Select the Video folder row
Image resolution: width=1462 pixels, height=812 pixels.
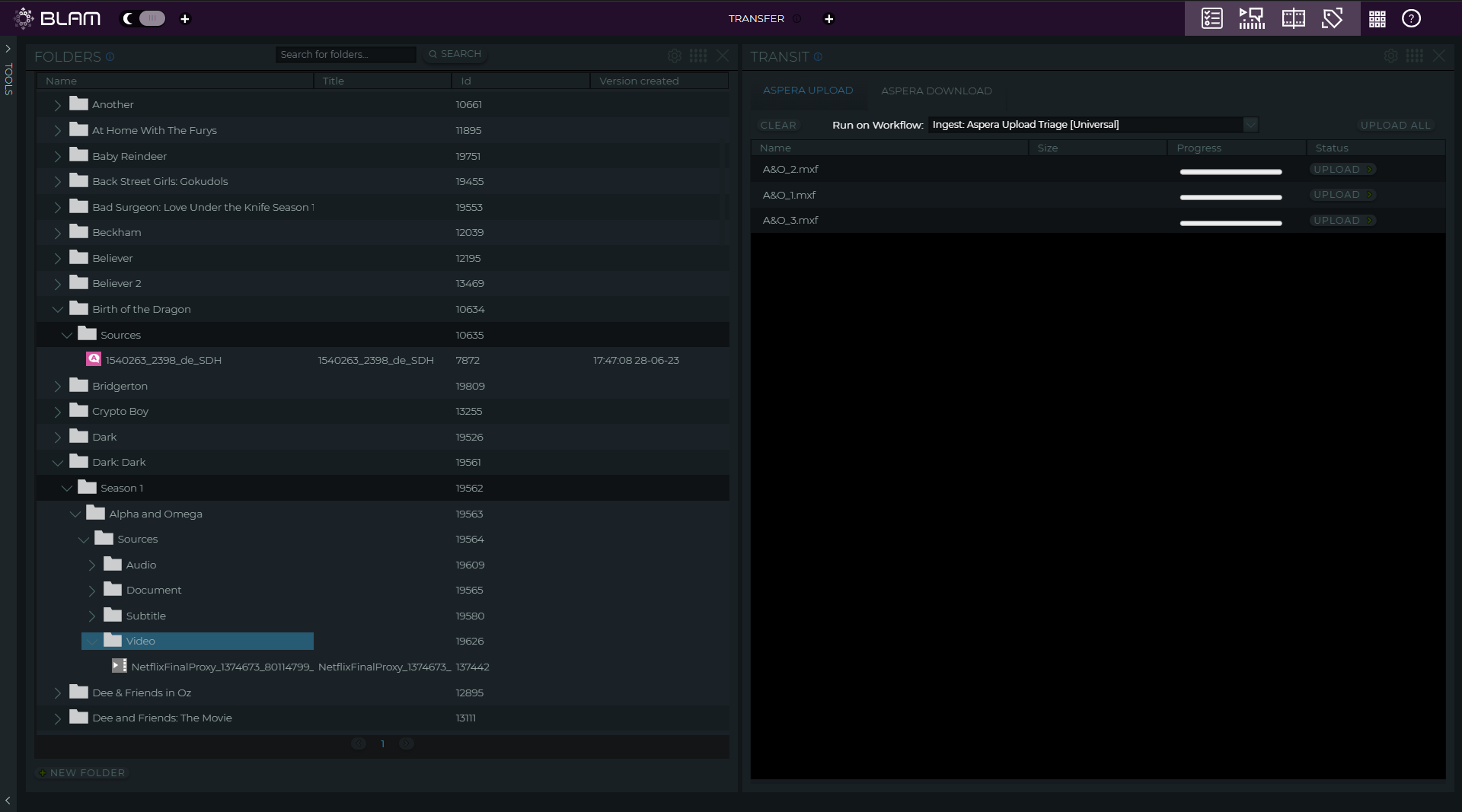[197, 641]
